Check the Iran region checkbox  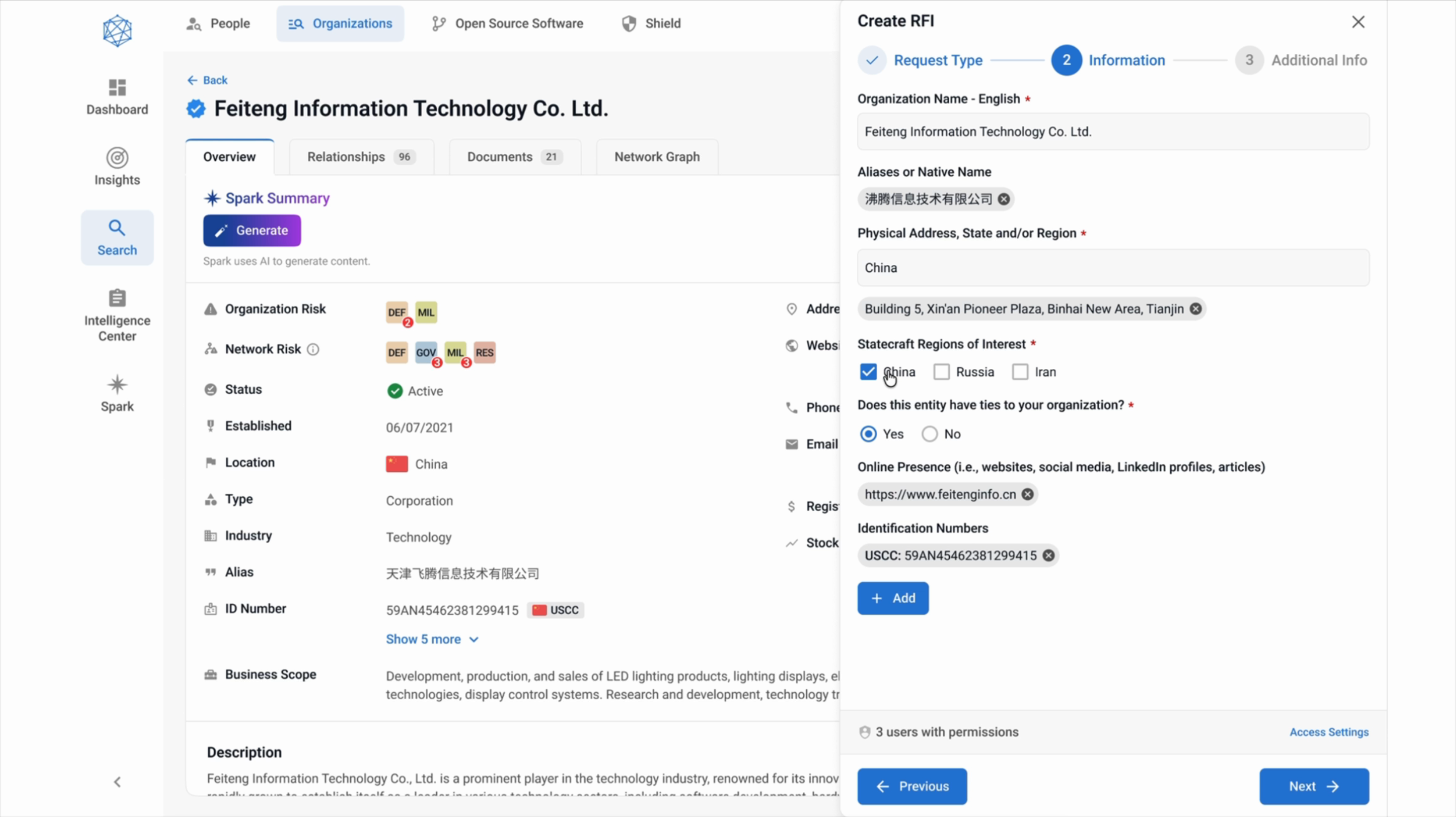pos(1020,372)
